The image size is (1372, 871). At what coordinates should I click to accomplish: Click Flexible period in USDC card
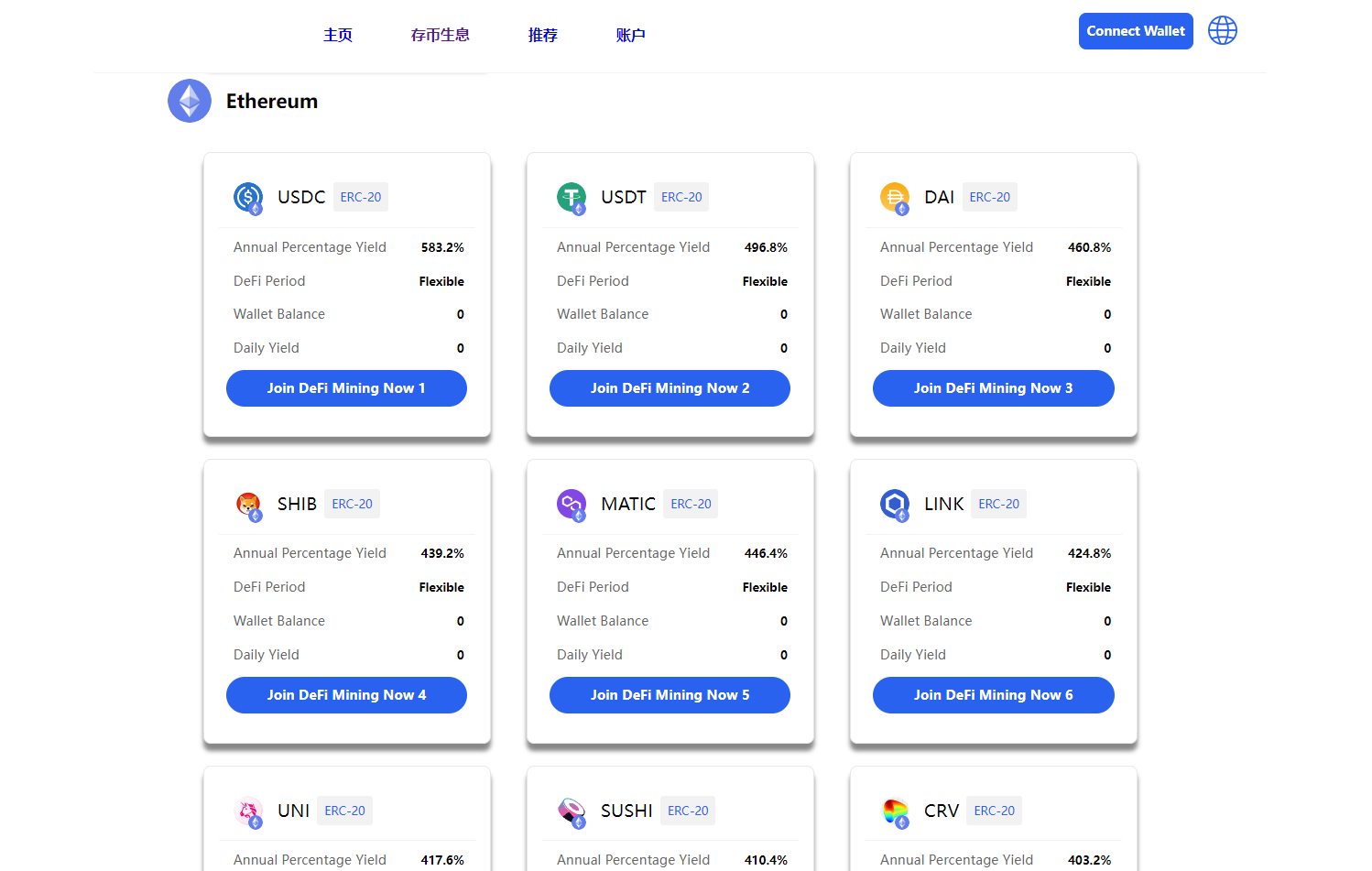coord(441,281)
